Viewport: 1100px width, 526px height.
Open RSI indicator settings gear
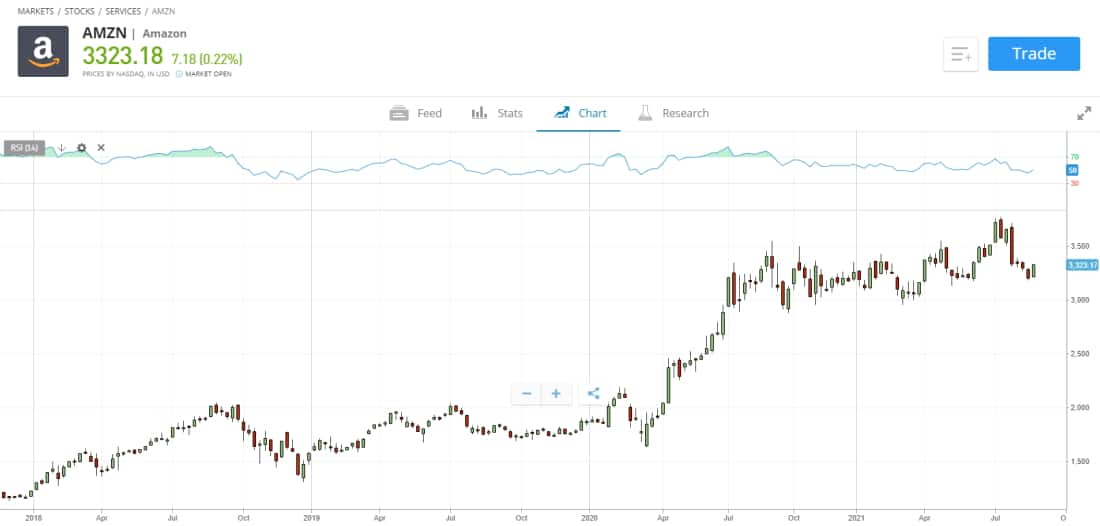81,148
